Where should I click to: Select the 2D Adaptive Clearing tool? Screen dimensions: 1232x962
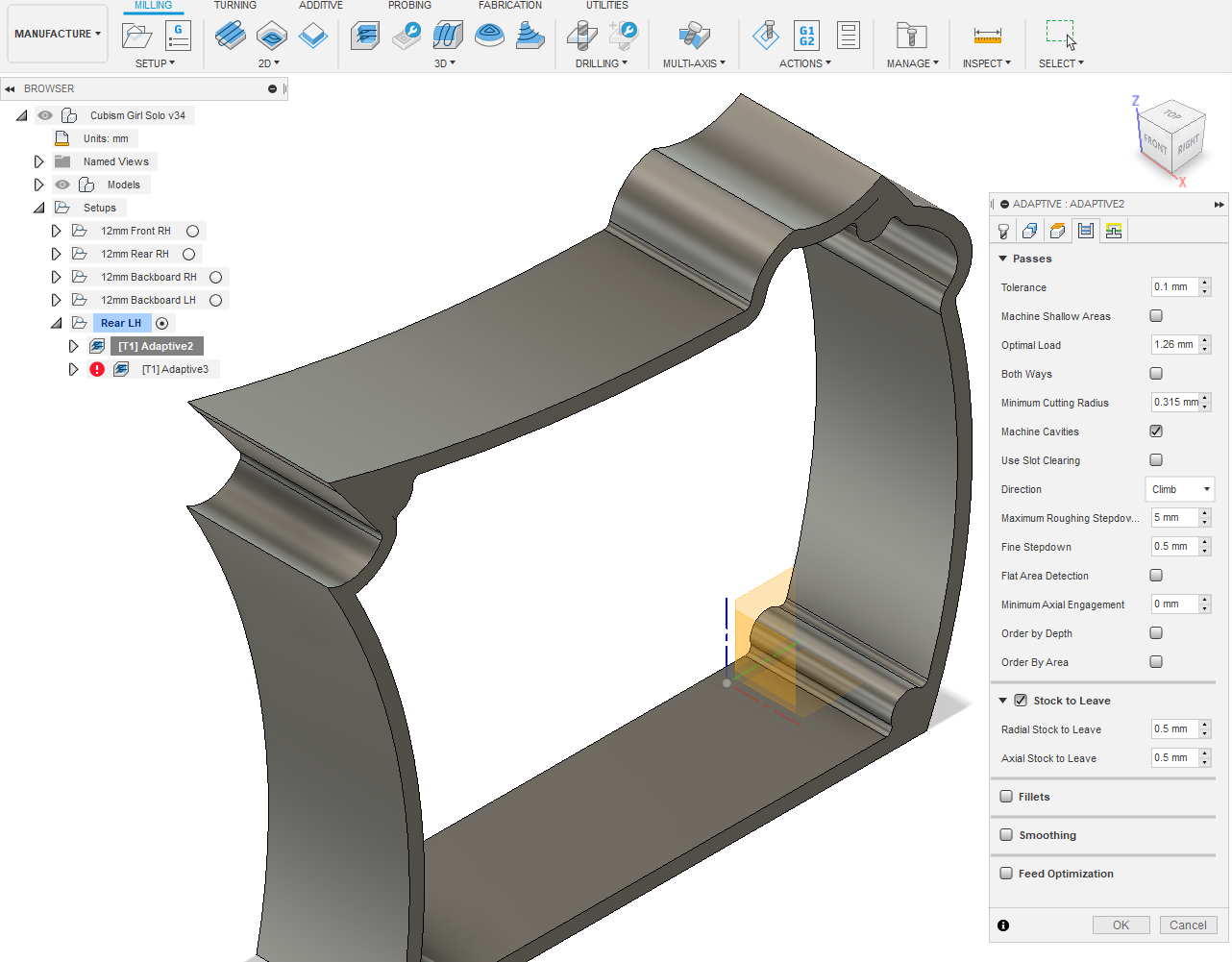click(x=230, y=37)
